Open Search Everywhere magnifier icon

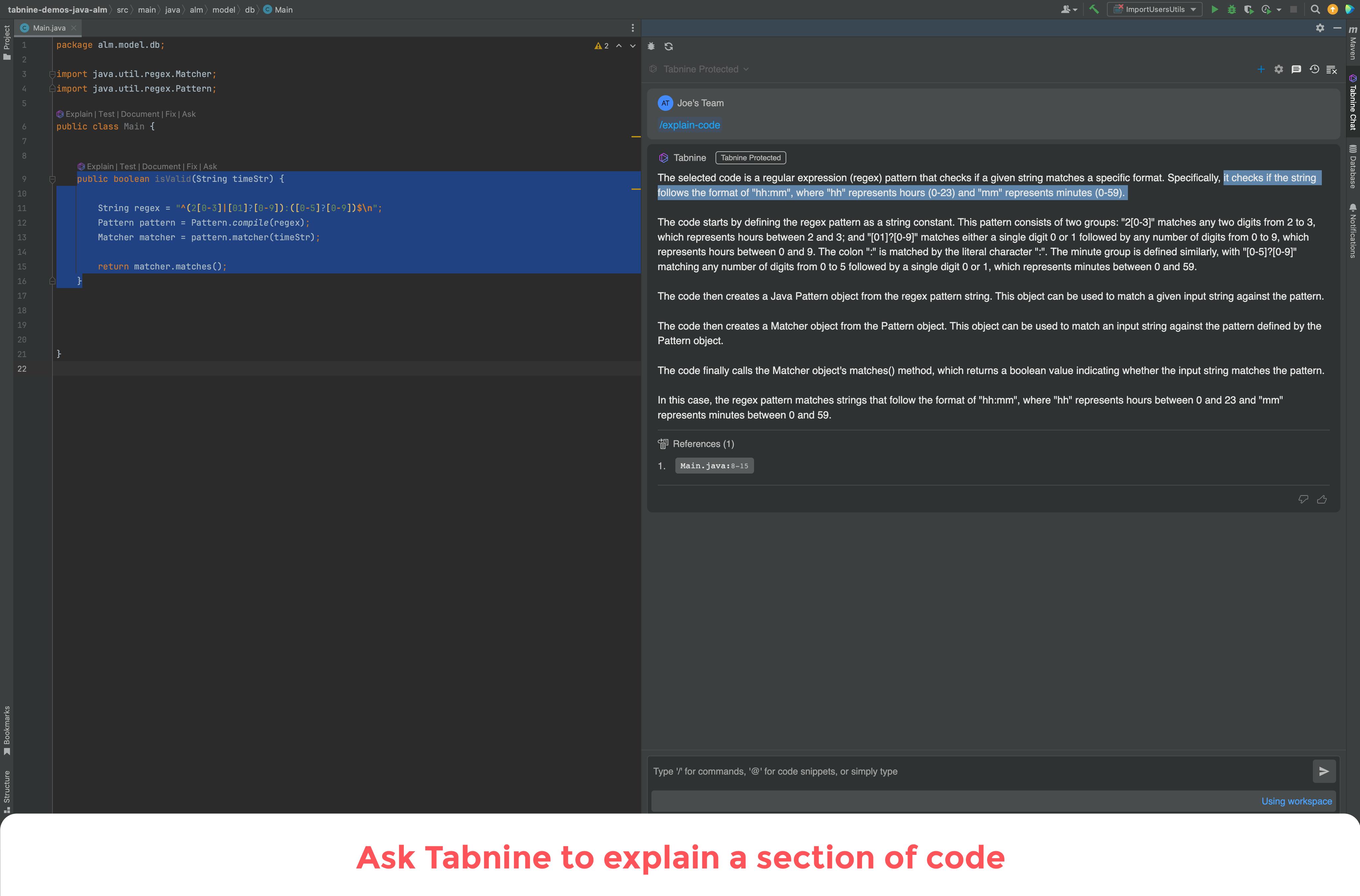pos(1316,9)
